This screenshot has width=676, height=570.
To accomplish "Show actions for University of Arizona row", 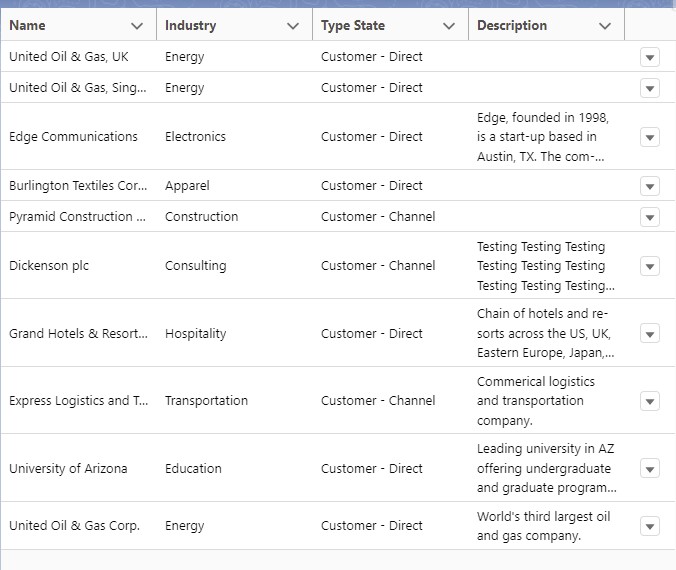I will click(x=650, y=469).
